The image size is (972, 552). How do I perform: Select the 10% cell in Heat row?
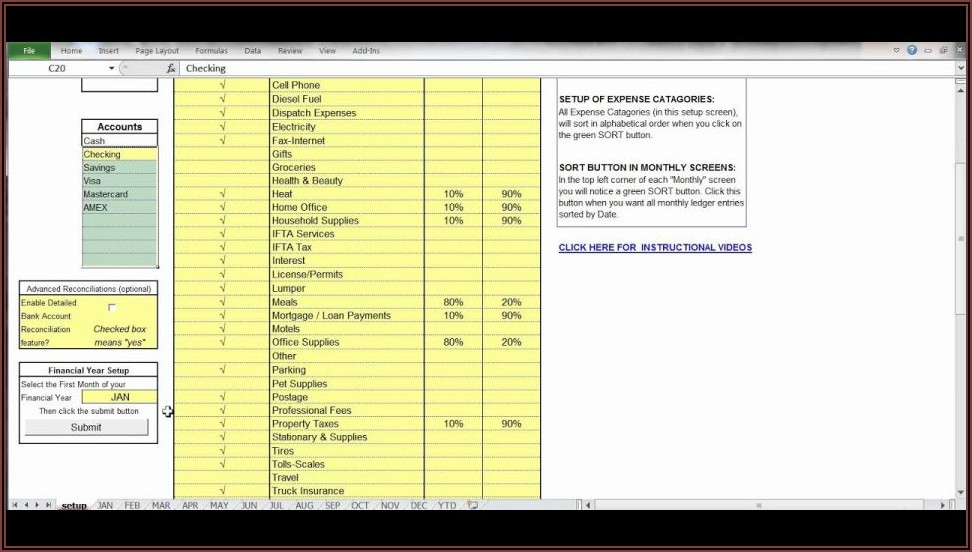pos(453,194)
